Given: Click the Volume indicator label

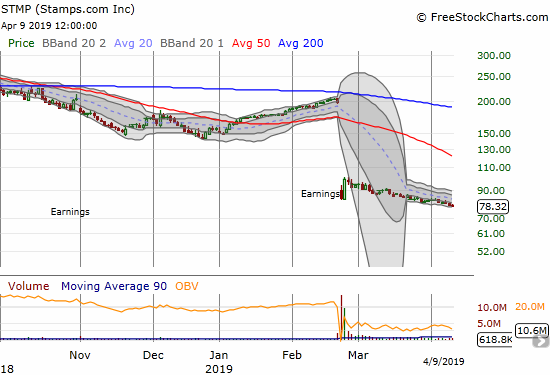Looking at the screenshot, I should click(x=29, y=286).
